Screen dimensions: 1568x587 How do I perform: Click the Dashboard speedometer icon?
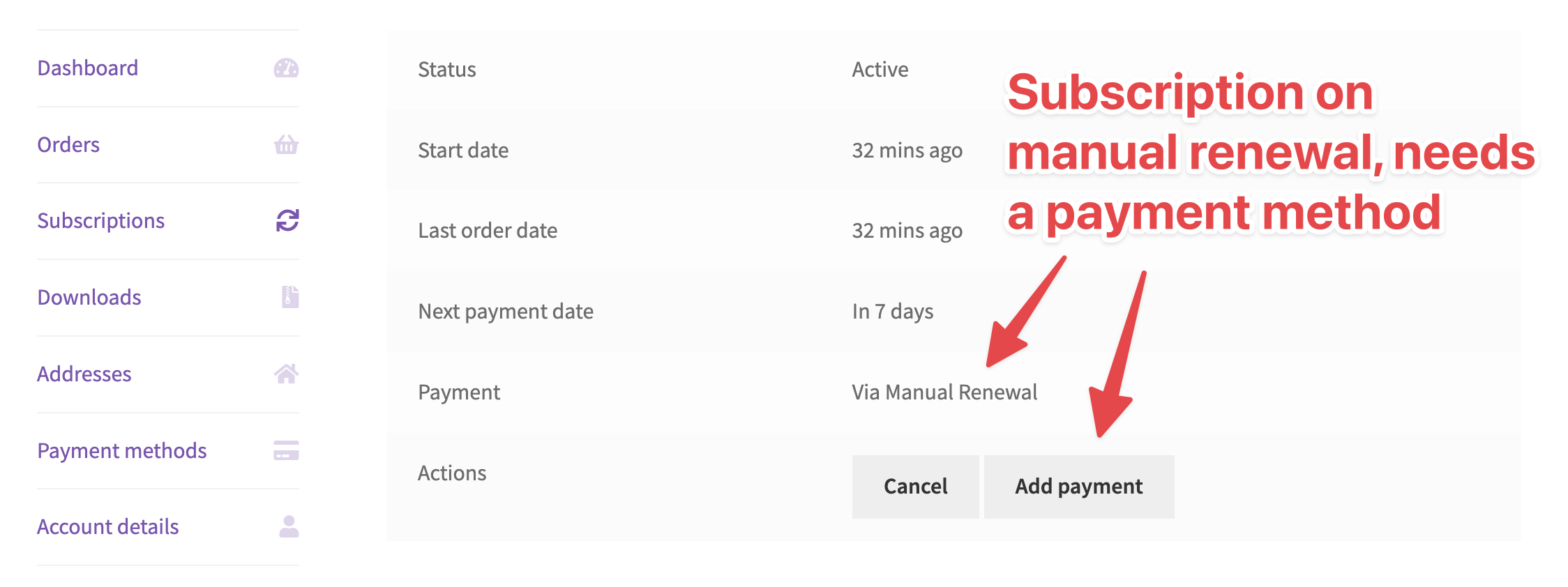tap(286, 68)
